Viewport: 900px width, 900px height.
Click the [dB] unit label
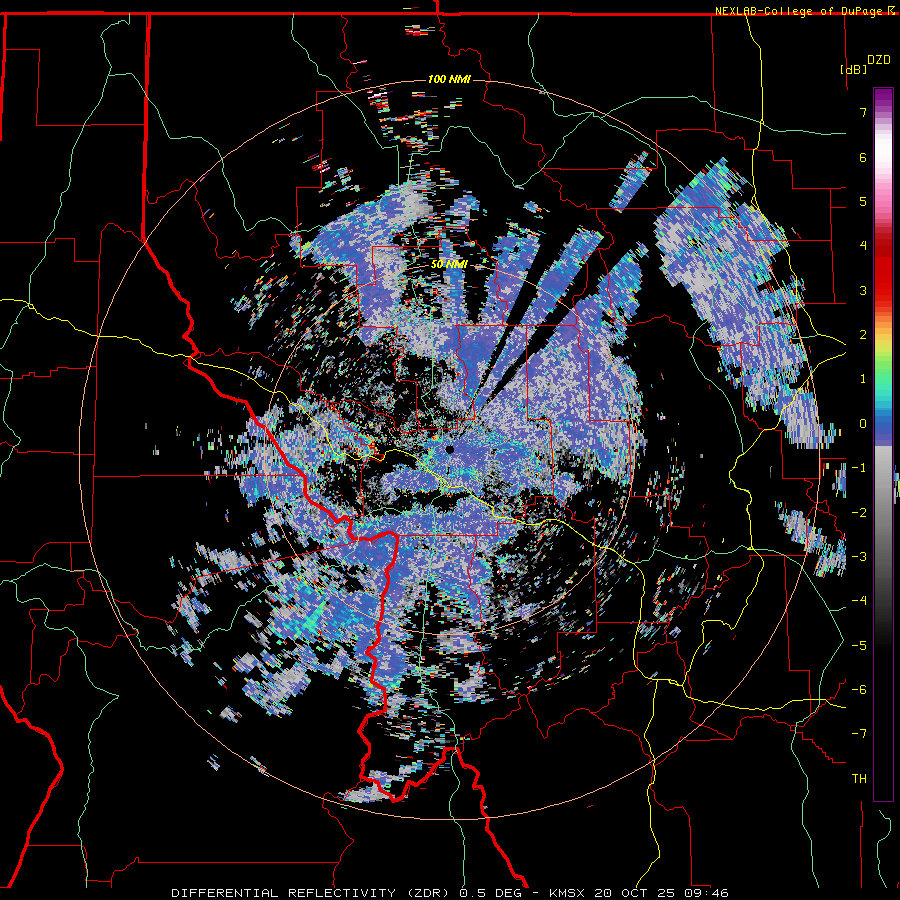click(853, 69)
